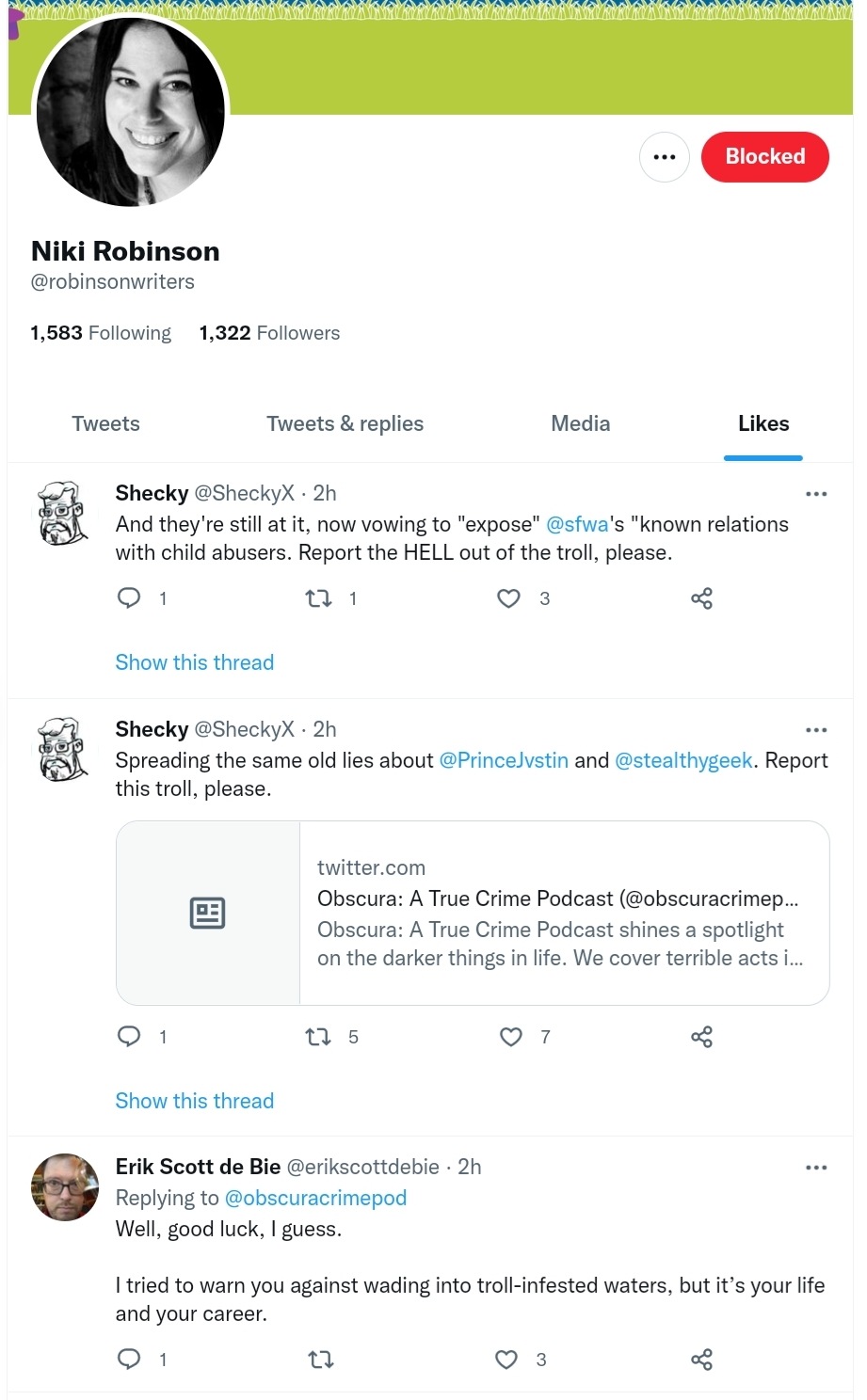Screen dimensions: 867x1400
Task: Like the Shecky tweet with 3 likes
Action: [x=508, y=598]
